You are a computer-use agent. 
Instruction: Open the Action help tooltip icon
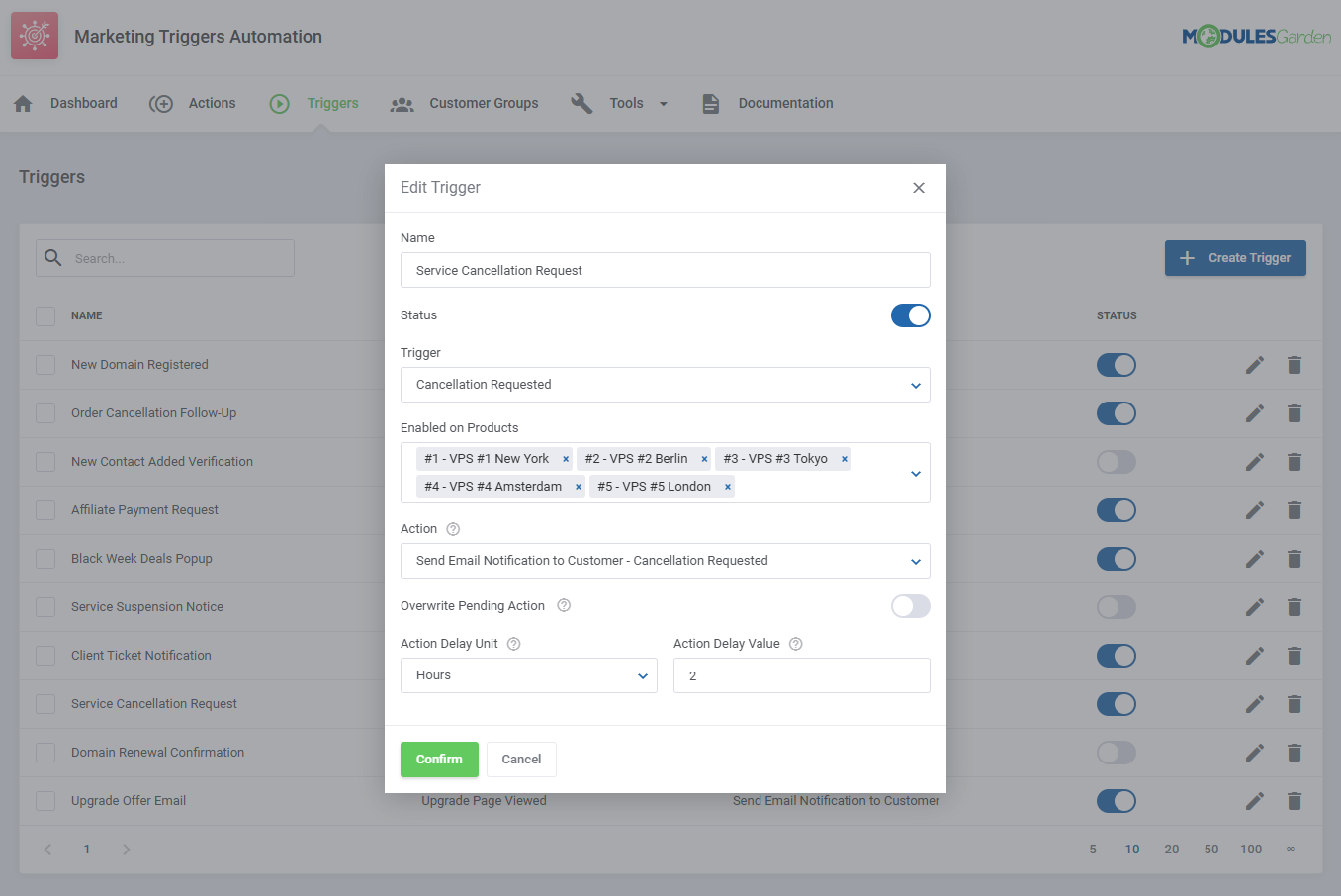(453, 528)
